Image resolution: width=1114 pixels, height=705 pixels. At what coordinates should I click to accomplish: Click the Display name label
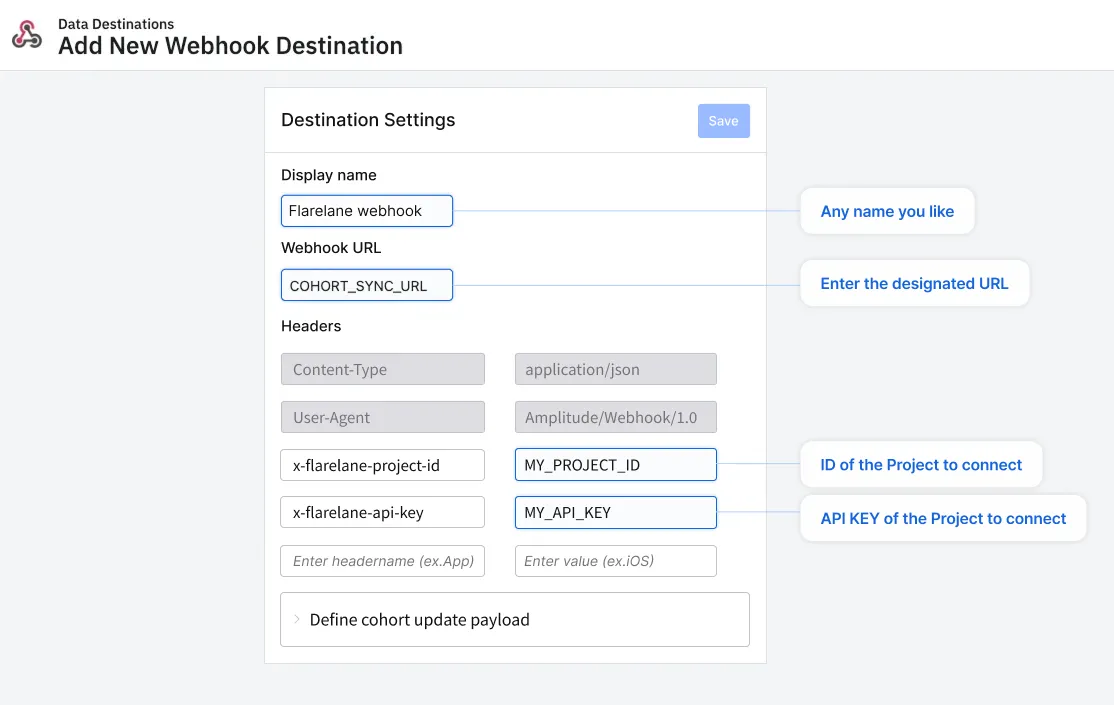click(x=329, y=176)
